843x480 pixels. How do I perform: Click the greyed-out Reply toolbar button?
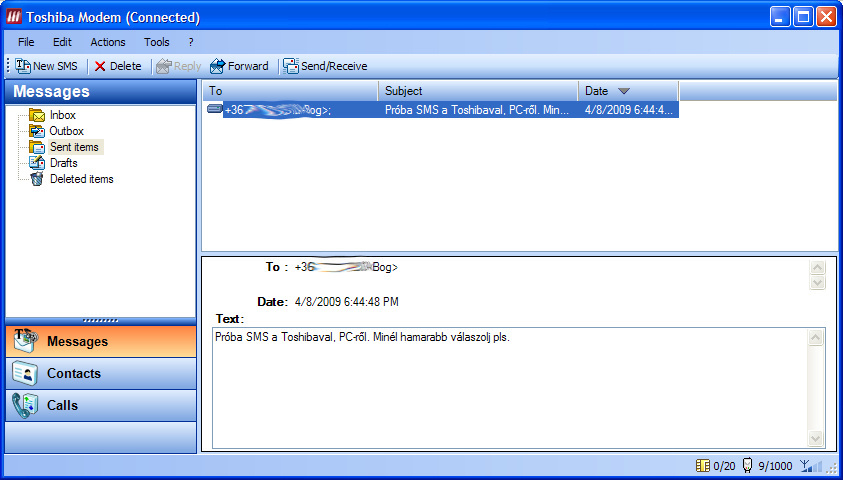(178, 66)
